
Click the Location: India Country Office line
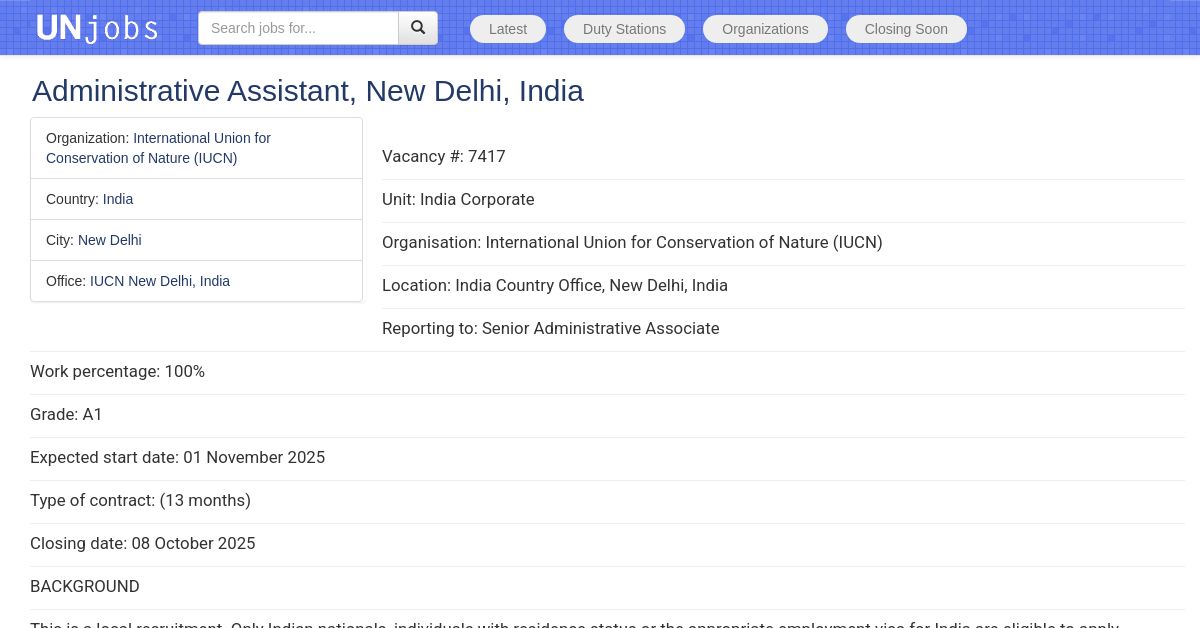(555, 285)
